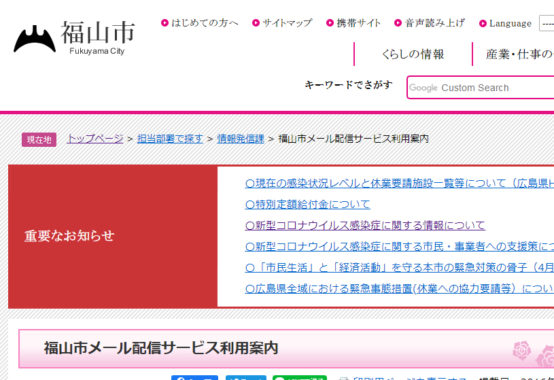Open 情報発信課 breadcrumb link
The height and width of the screenshot is (380, 554).
241,139
